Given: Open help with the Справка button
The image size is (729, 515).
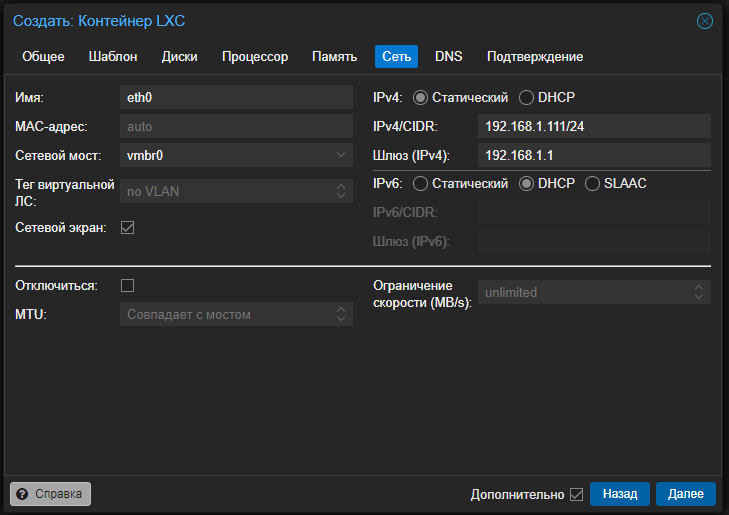Looking at the screenshot, I should [50, 494].
